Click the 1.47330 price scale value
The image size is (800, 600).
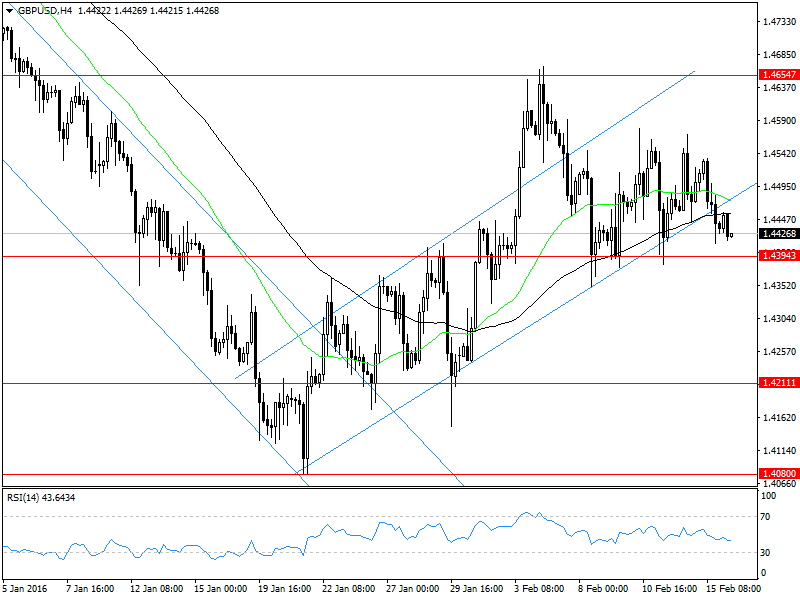click(x=780, y=22)
